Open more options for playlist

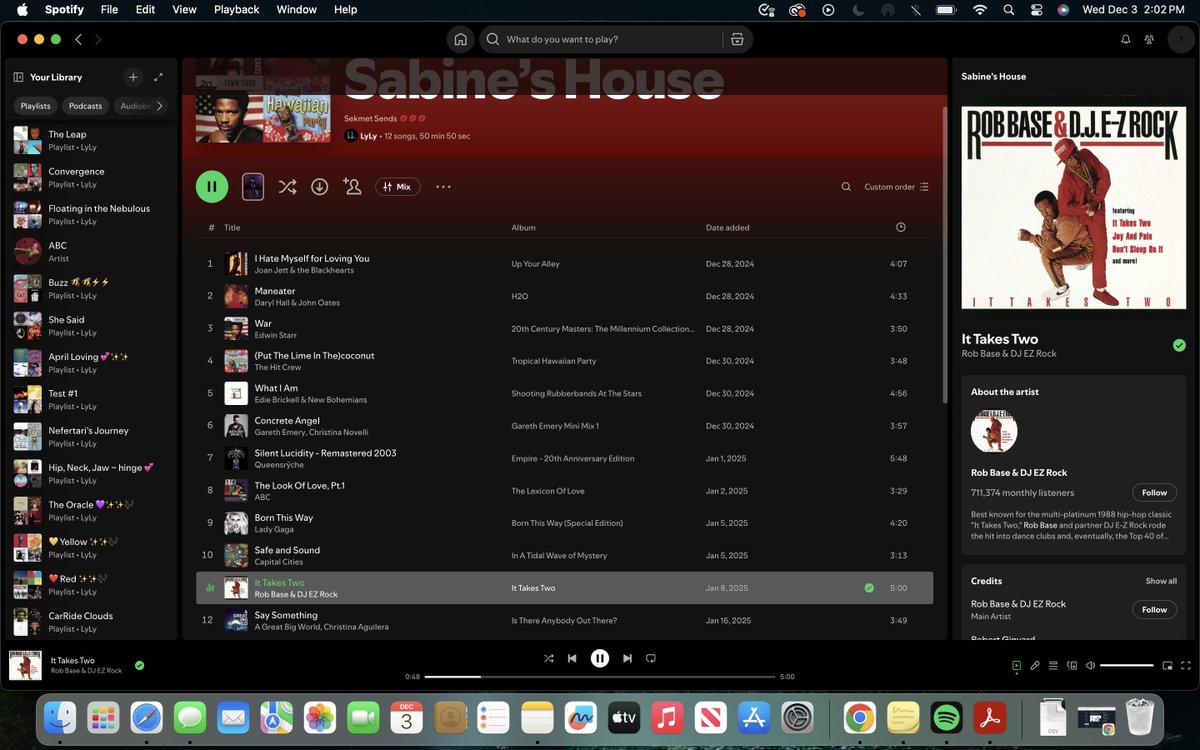pyautogui.click(x=444, y=187)
